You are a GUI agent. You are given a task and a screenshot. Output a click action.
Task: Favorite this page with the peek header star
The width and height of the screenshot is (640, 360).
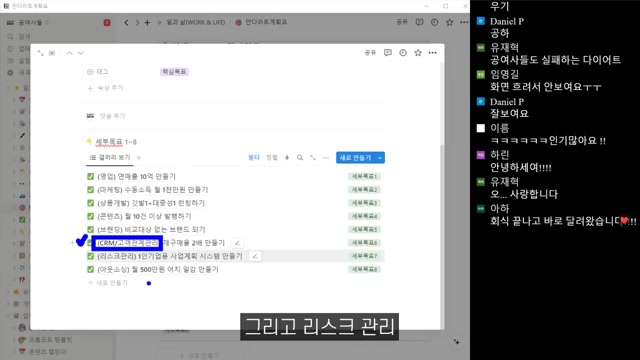pos(418,53)
